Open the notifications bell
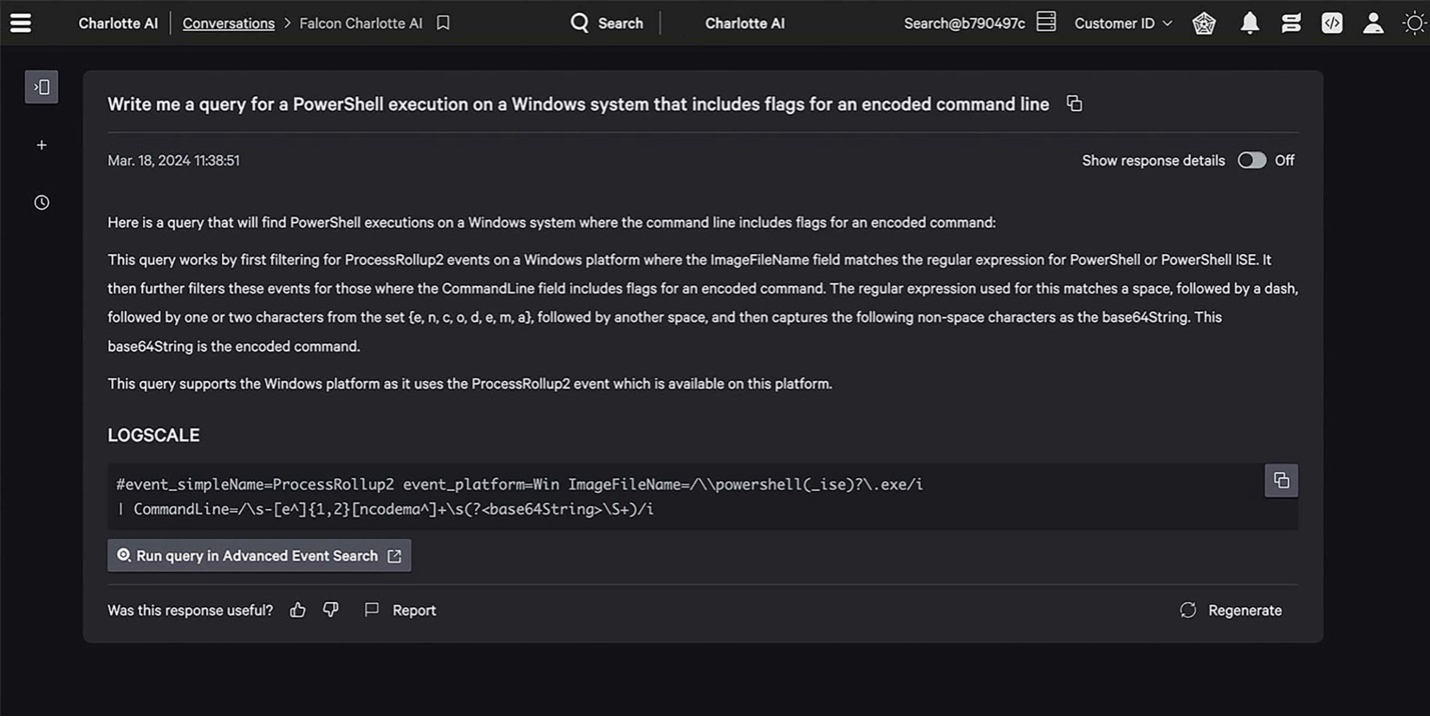 (1250, 23)
